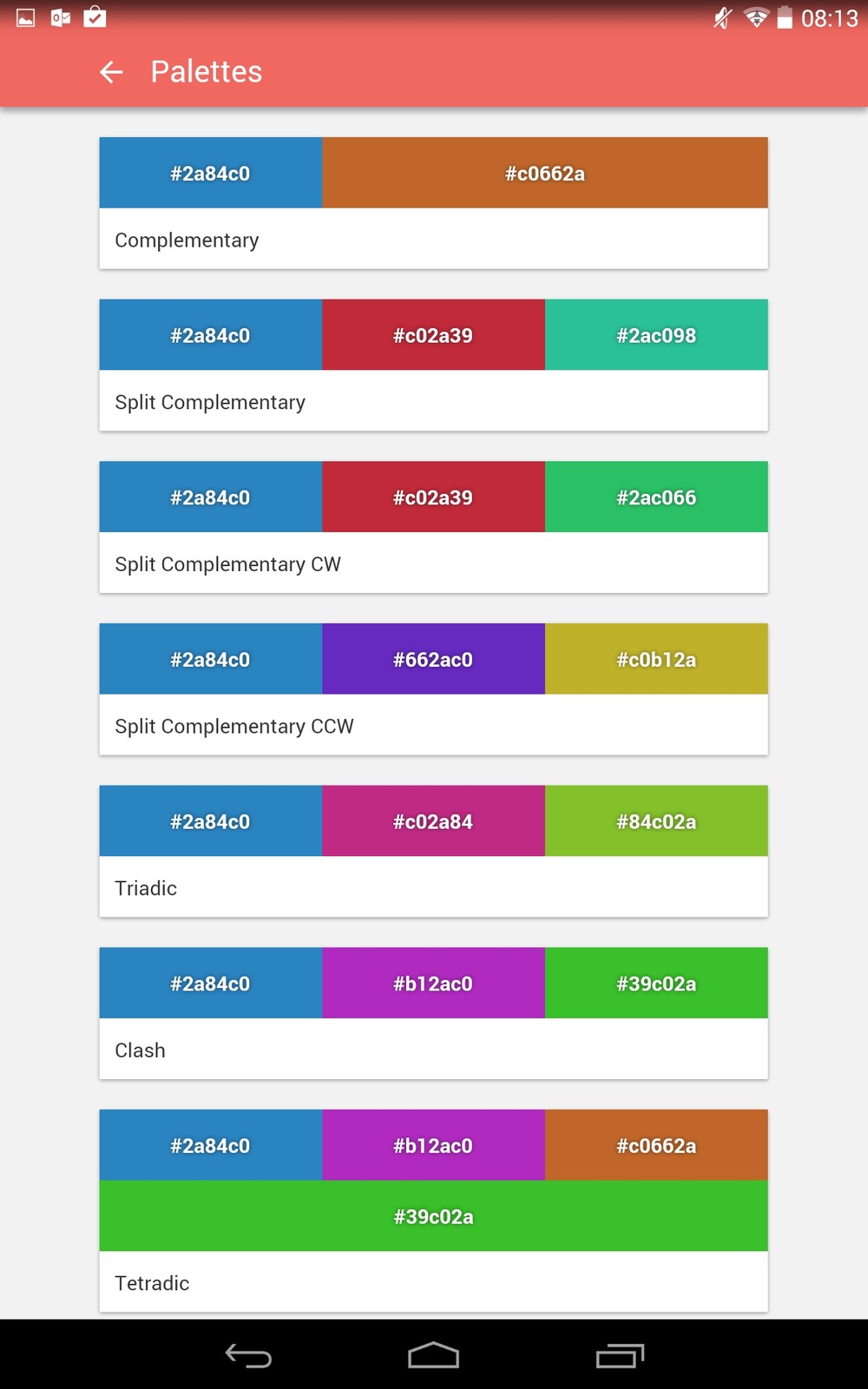Pick the lime #84c02a Triadic swatch
Screen dimensions: 868x1389
pyautogui.click(x=656, y=821)
